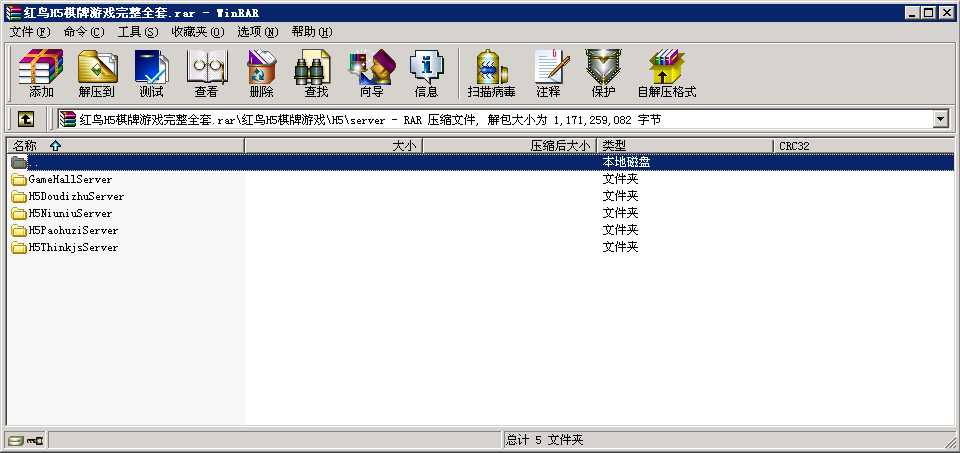Click the drive icon in status bar

pyautogui.click(x=16, y=440)
